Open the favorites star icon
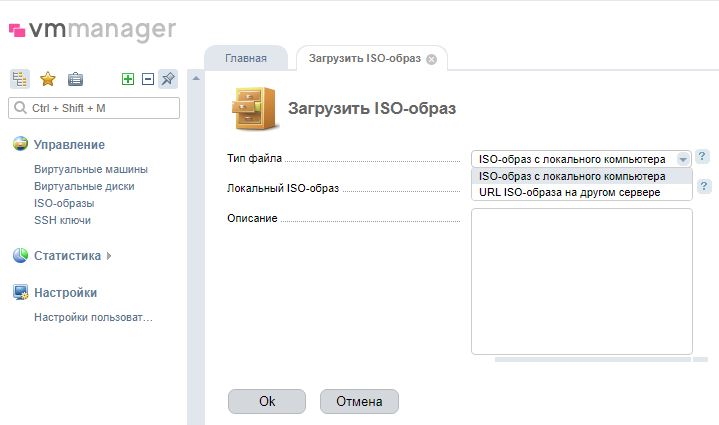 48,79
